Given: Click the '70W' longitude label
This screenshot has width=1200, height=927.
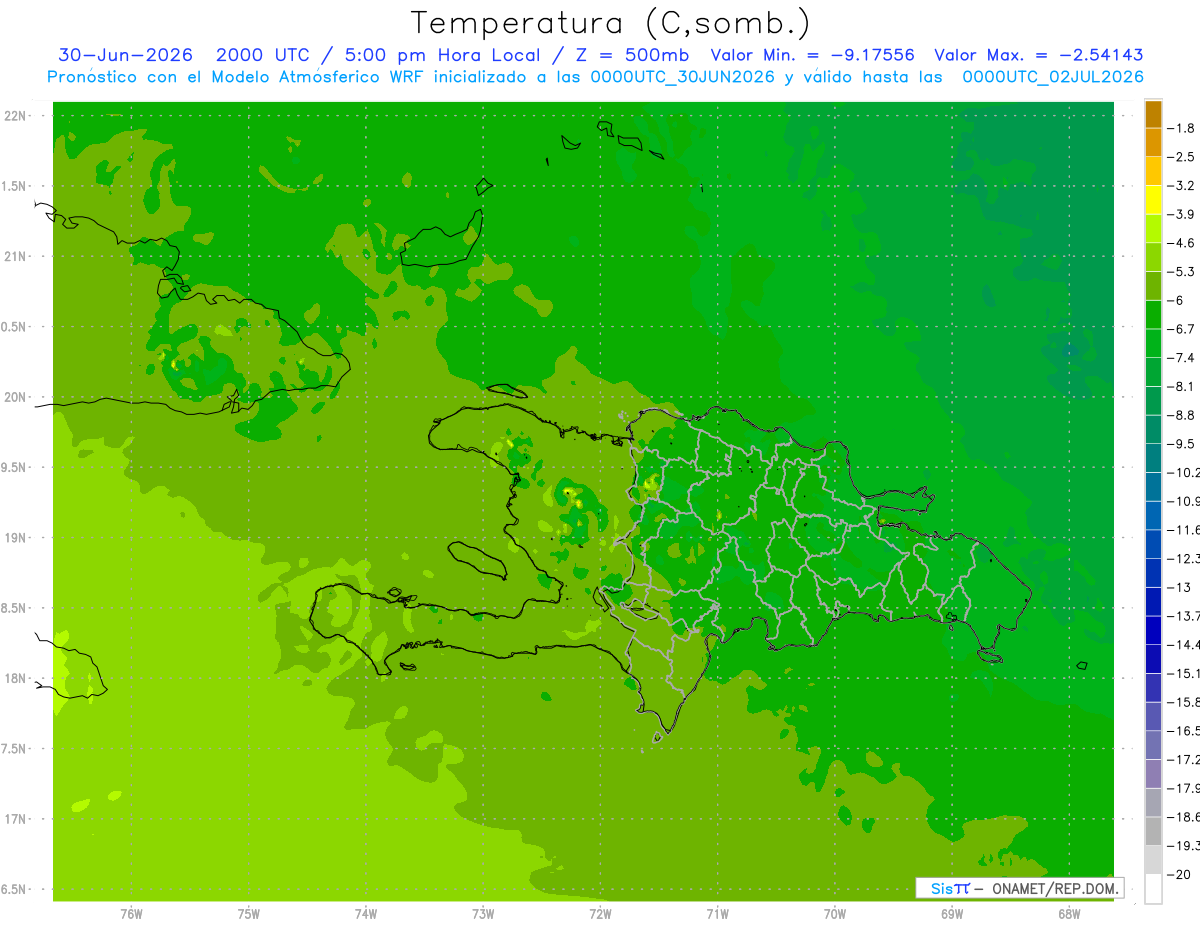Looking at the screenshot, I should pyautogui.click(x=835, y=913).
